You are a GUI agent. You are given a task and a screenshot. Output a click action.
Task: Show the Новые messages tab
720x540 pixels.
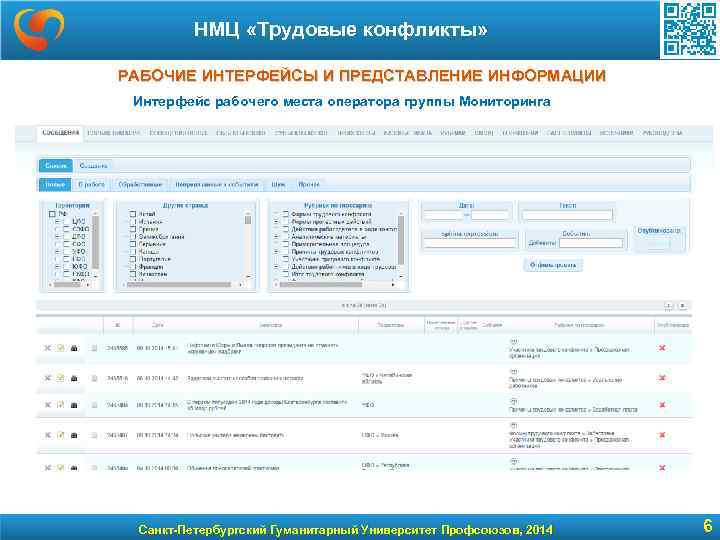tap(55, 185)
